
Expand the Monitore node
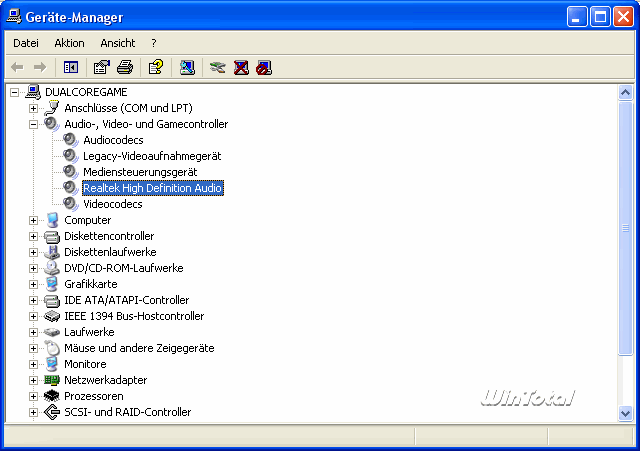[x=33, y=364]
